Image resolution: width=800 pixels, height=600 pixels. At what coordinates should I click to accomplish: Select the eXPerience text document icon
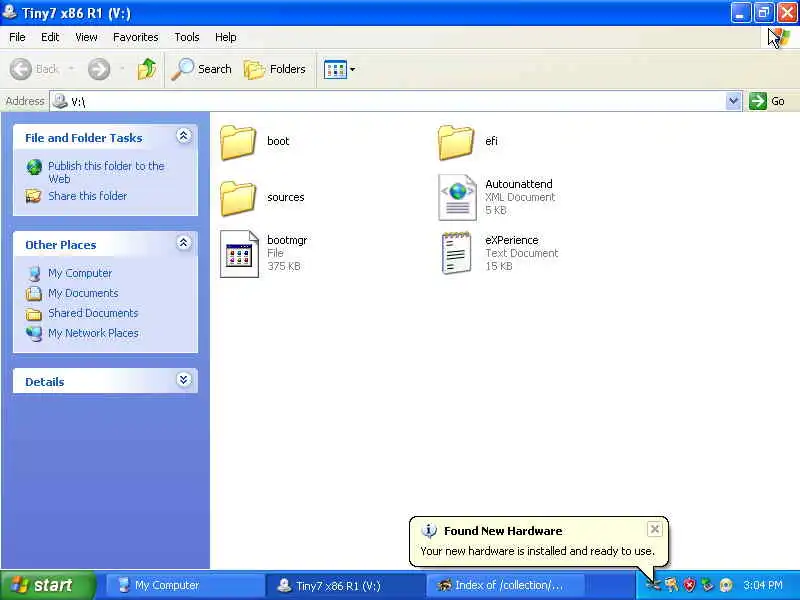tap(456, 253)
